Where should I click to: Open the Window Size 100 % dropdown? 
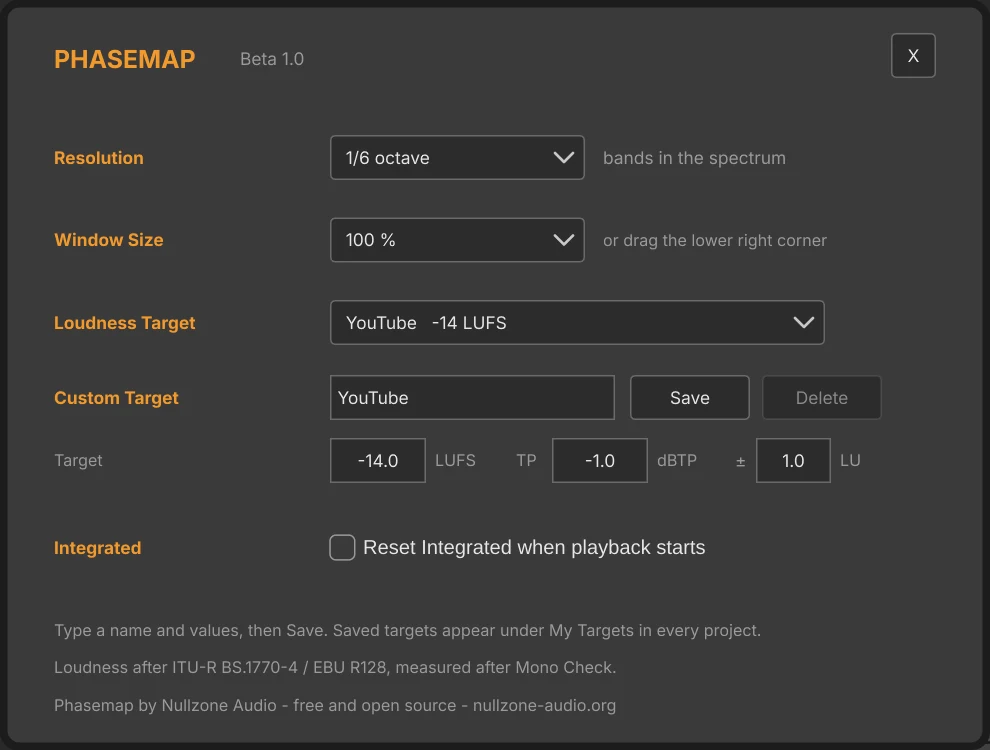point(457,240)
